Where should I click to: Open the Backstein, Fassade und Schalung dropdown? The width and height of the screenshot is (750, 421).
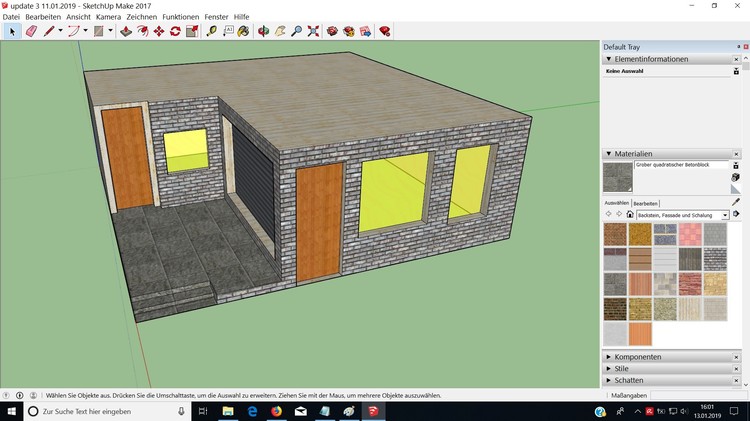(x=683, y=215)
